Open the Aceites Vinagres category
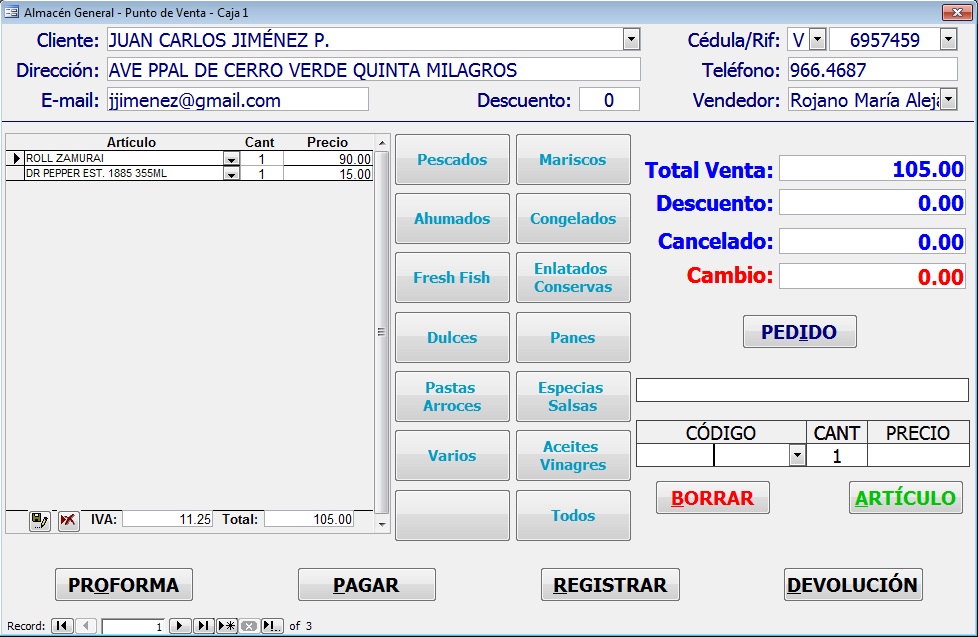 click(x=573, y=455)
